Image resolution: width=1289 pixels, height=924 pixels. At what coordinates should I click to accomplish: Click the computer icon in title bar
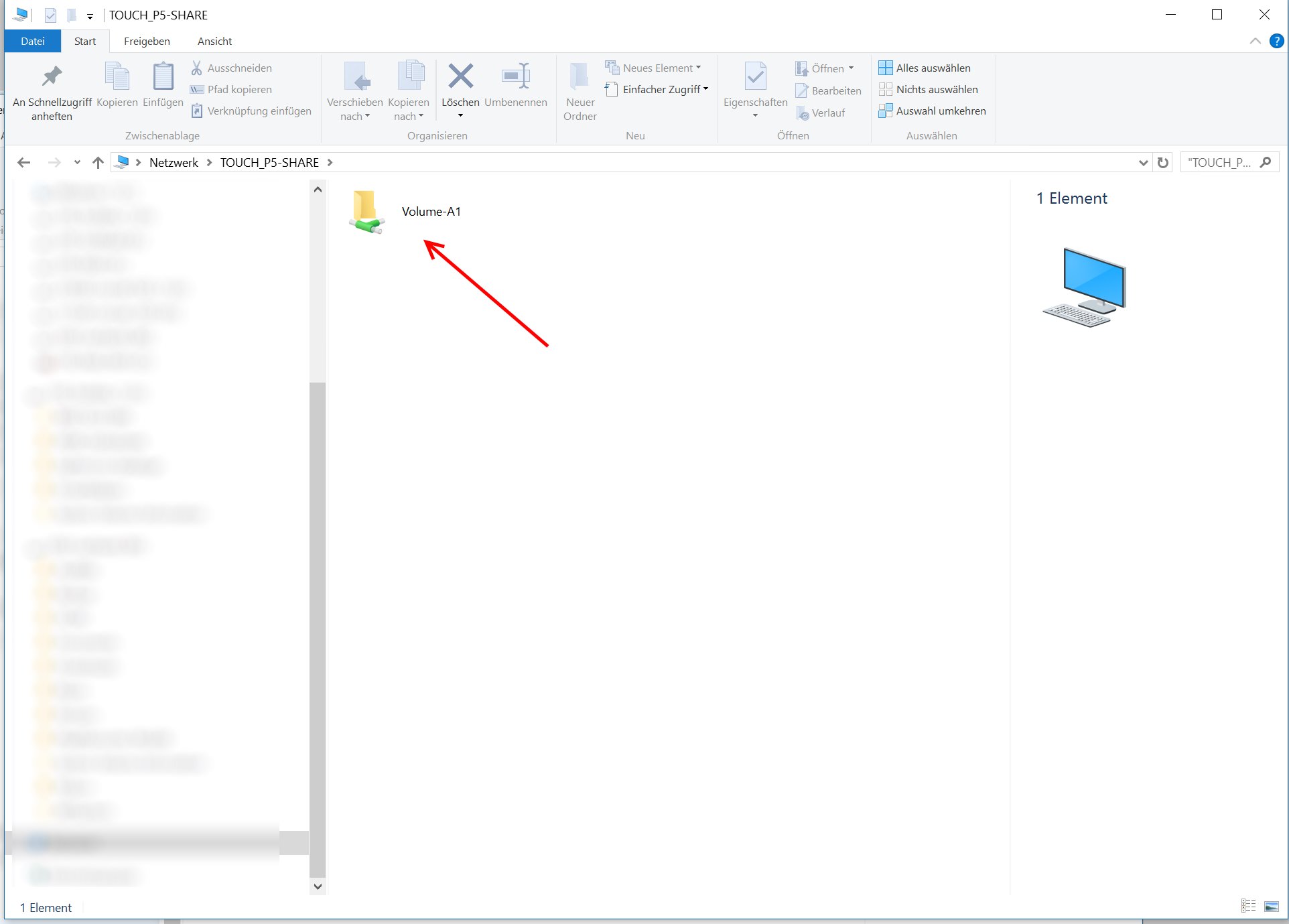[20, 14]
